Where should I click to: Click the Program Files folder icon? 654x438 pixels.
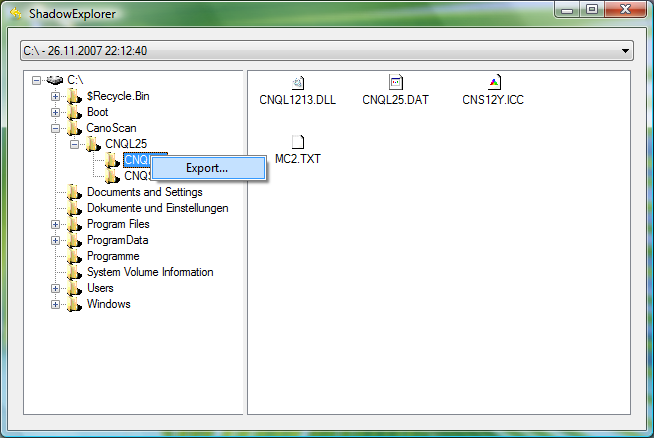(74, 224)
